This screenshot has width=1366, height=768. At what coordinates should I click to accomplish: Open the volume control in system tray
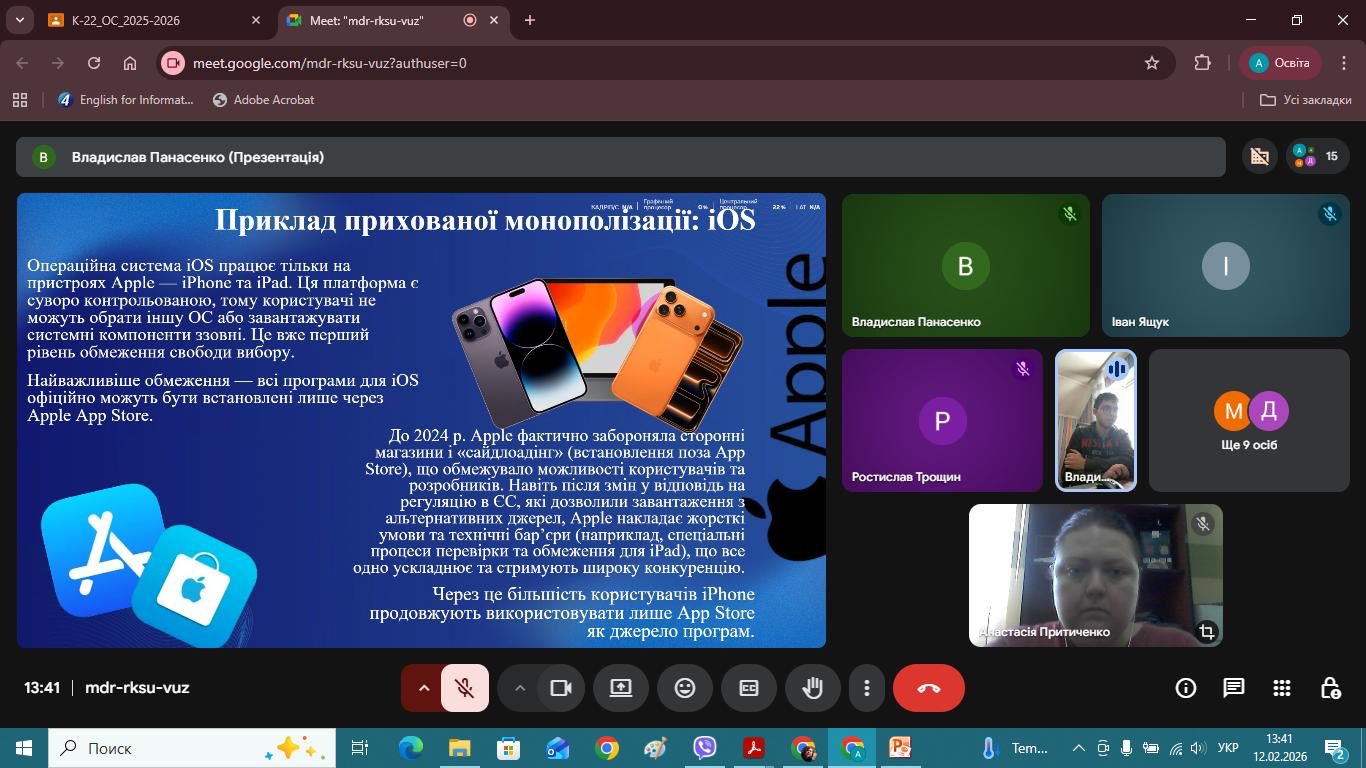tap(1198, 748)
